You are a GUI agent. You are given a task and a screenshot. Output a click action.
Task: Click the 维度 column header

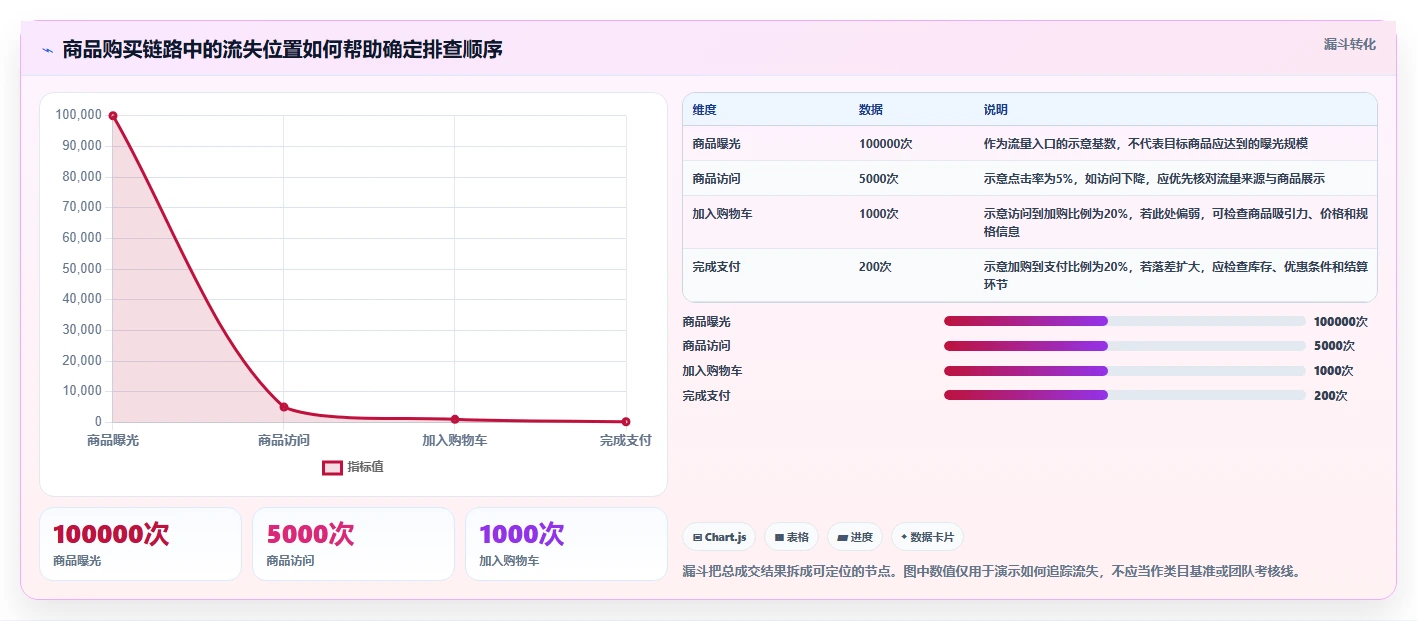pos(705,110)
